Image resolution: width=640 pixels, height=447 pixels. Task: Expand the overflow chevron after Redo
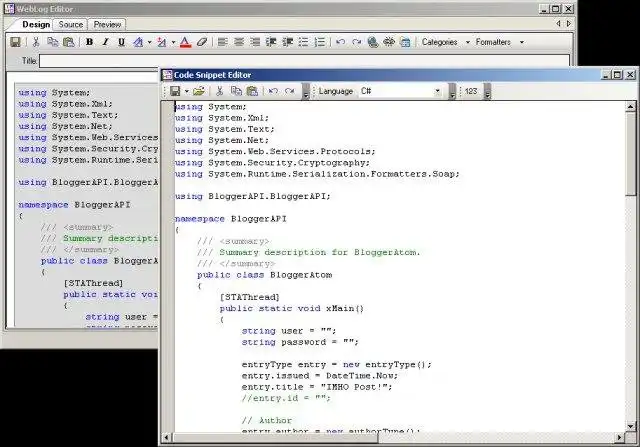pos(306,91)
